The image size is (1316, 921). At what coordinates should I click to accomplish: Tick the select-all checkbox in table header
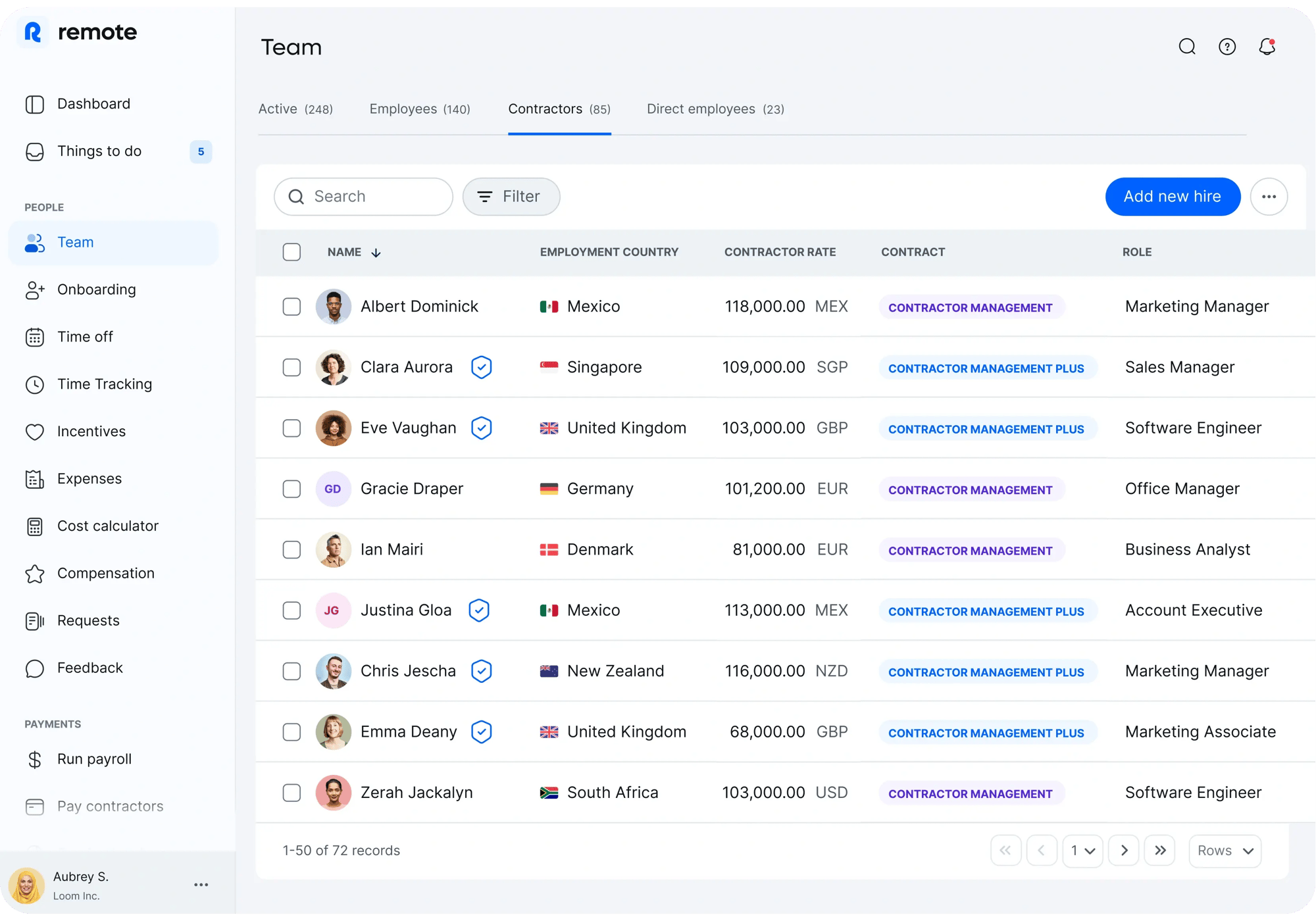(x=291, y=252)
